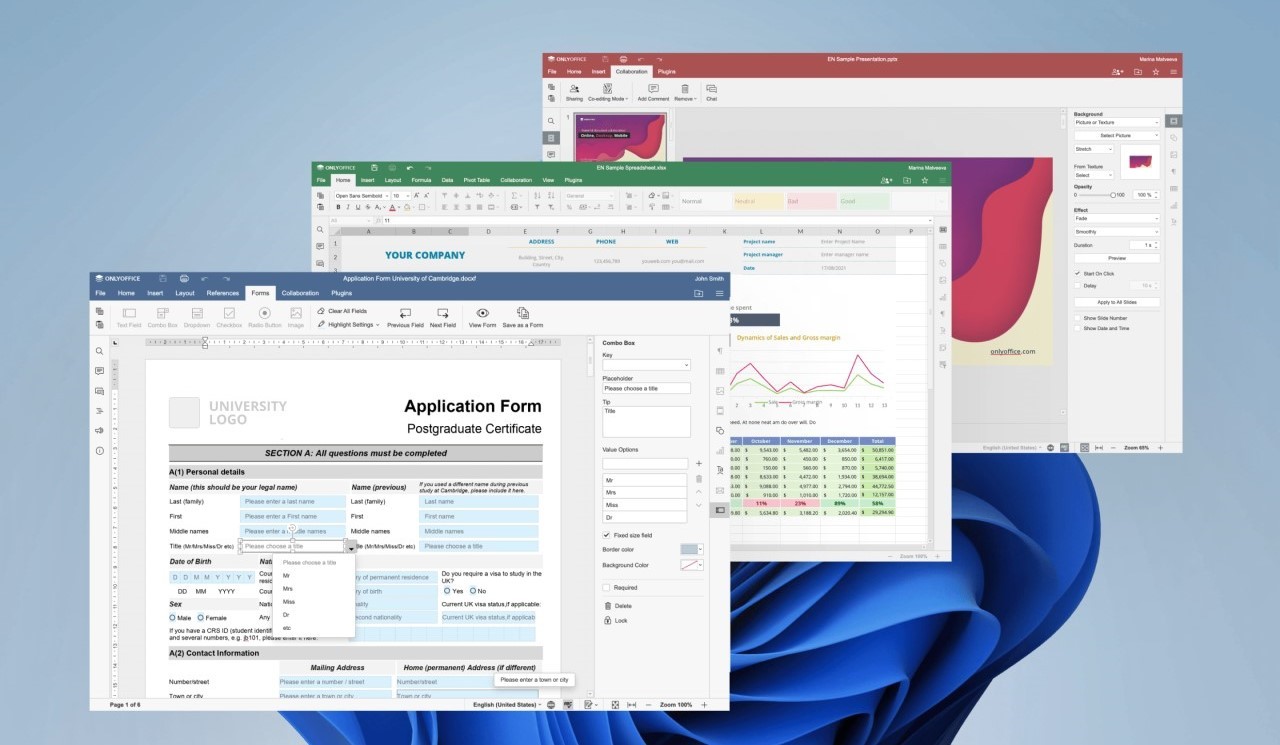The image size is (1280, 745).
Task: Switch to Collaboration tab in document editor
Action: coord(300,293)
